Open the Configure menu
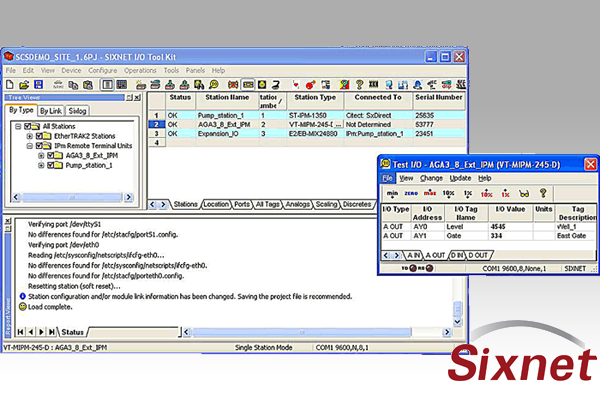This screenshot has width=600, height=400. [x=103, y=70]
